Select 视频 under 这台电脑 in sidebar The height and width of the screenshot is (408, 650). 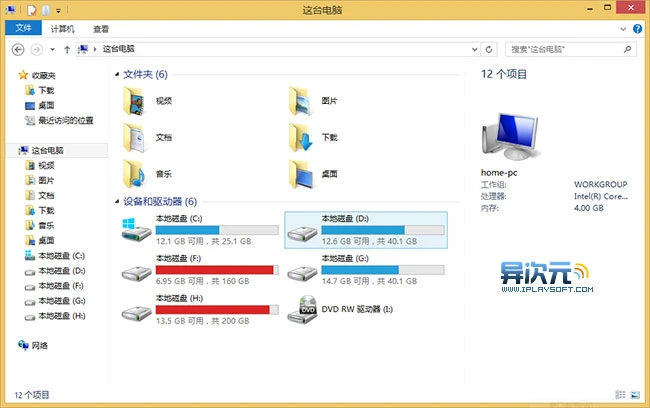click(x=46, y=165)
